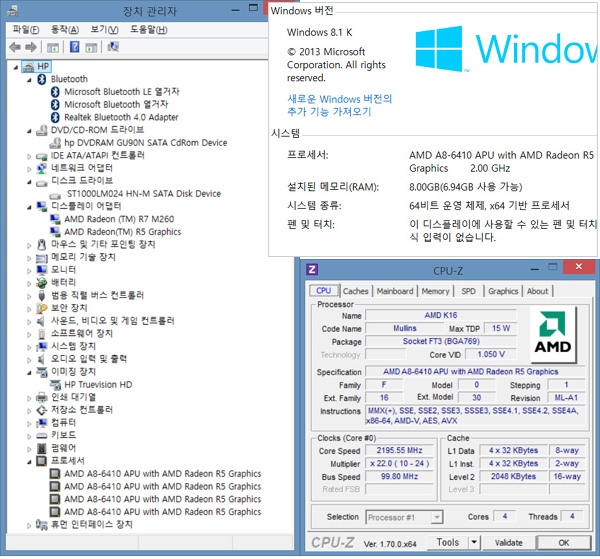Screen dimensions: 600x559
Task: Click the 사운드, 비디오 및 게임 컨트롤러 icon
Action: point(41,321)
